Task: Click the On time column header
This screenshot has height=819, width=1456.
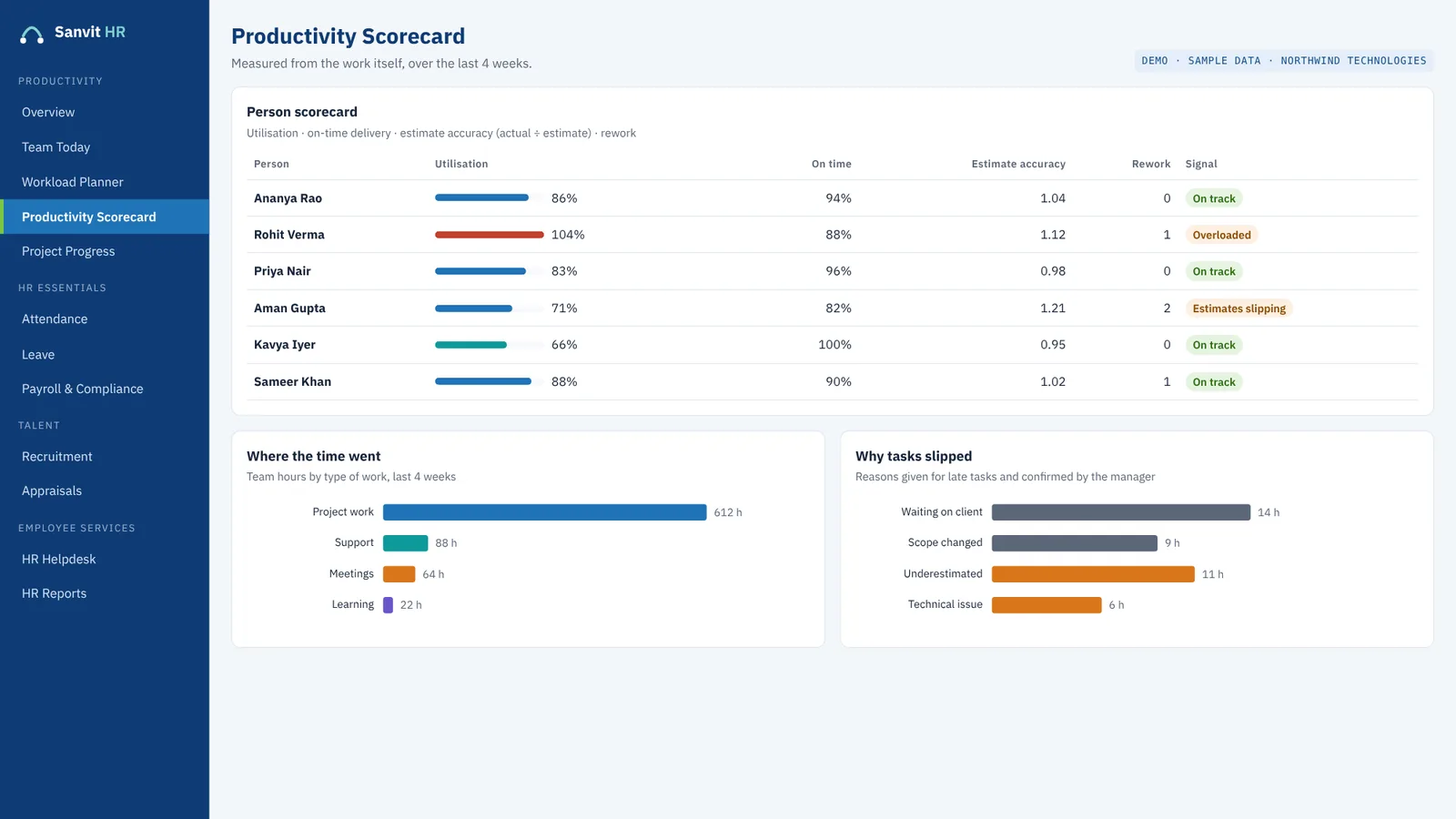Action: [832, 164]
